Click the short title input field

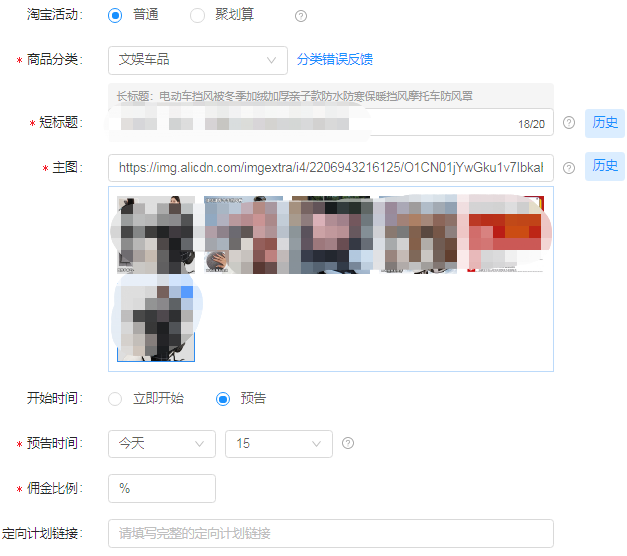(310, 123)
